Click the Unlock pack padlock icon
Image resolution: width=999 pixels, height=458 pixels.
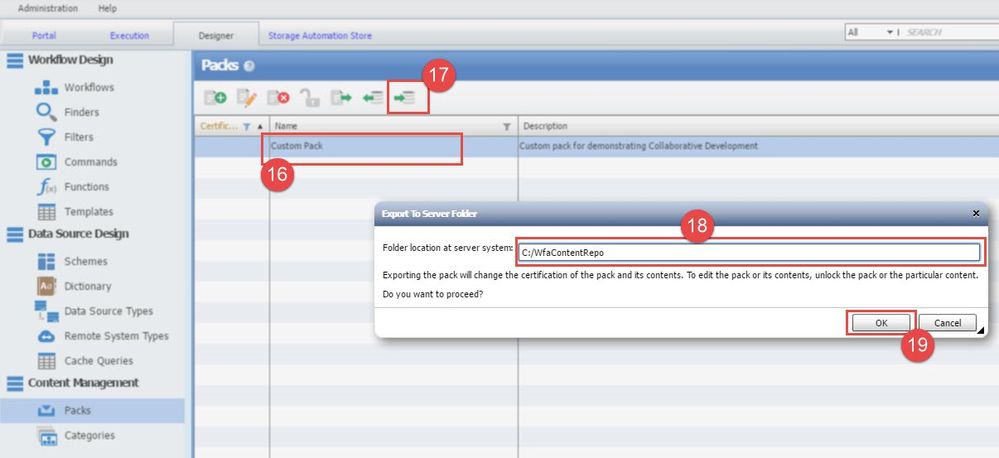coord(309,97)
